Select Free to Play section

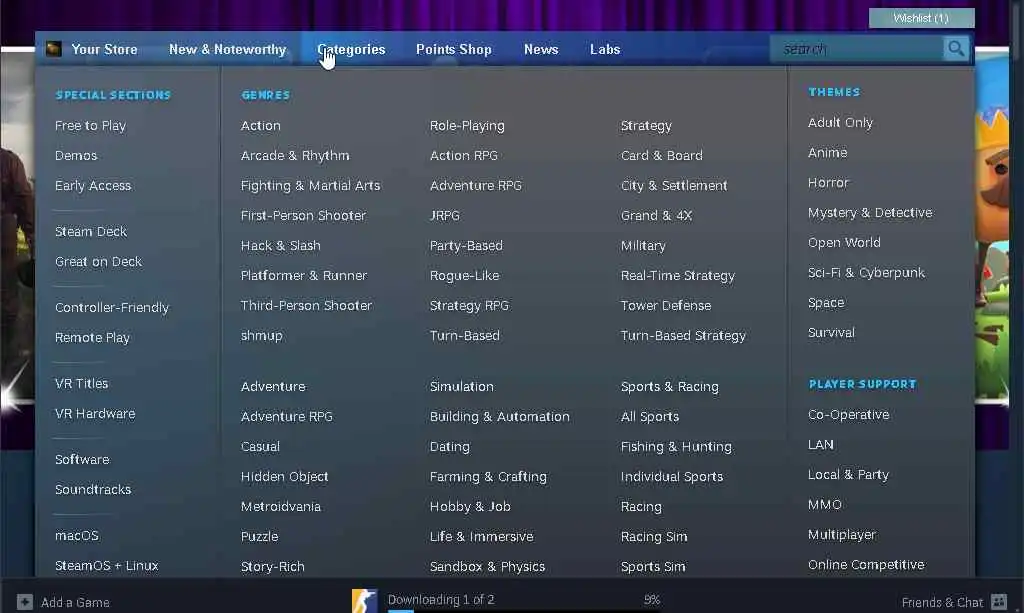(x=90, y=125)
